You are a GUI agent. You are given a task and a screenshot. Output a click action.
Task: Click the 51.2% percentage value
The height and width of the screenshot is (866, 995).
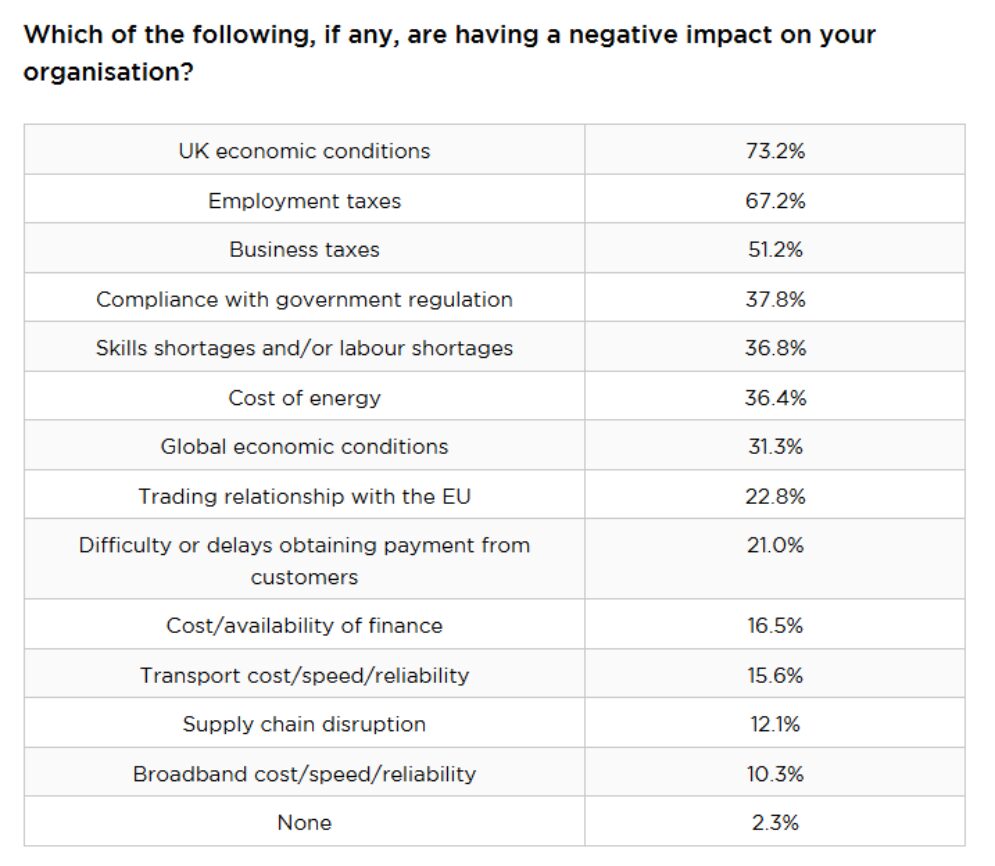775,249
